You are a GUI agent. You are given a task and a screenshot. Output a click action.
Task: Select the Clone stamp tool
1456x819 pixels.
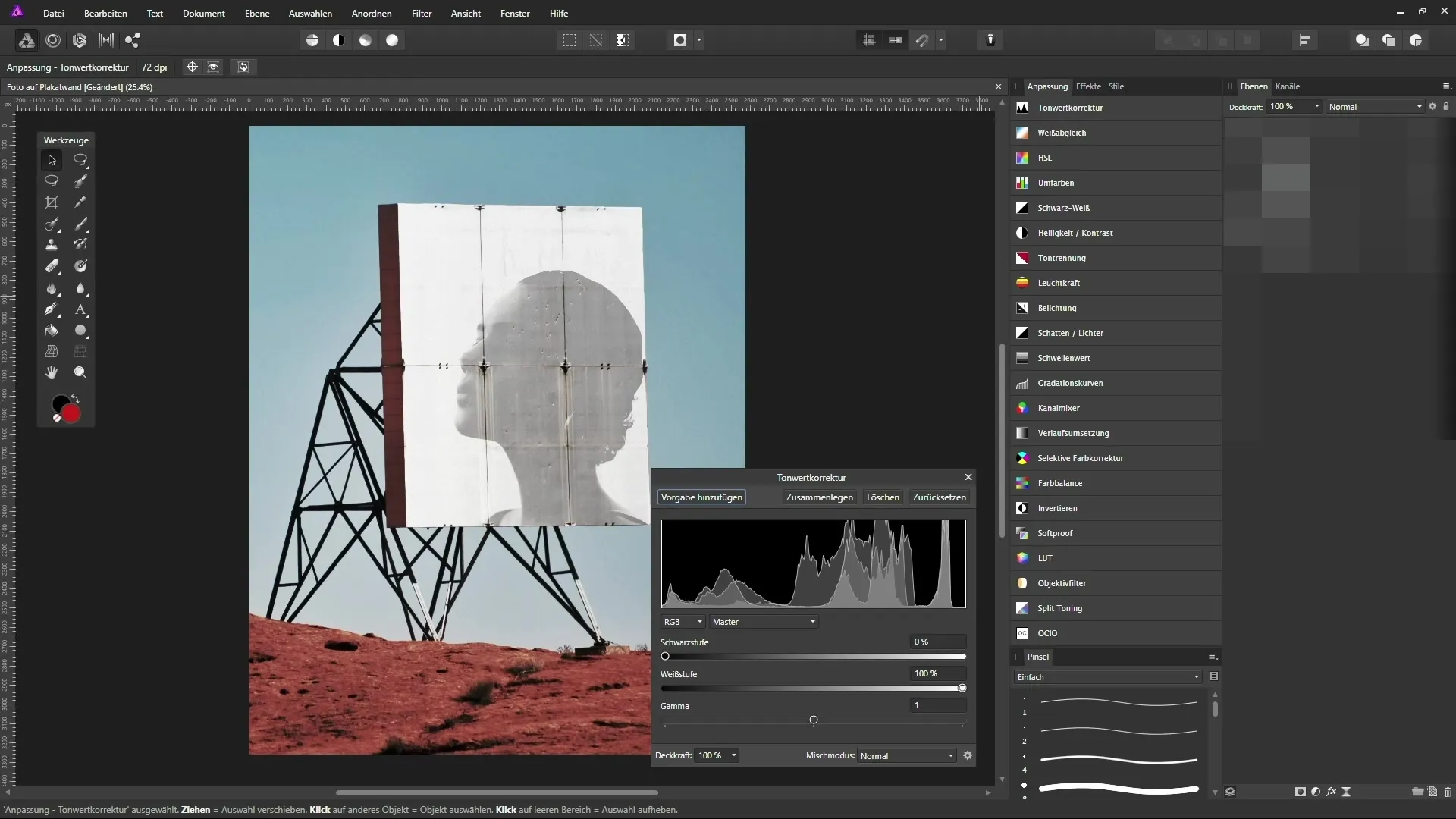[x=52, y=245]
